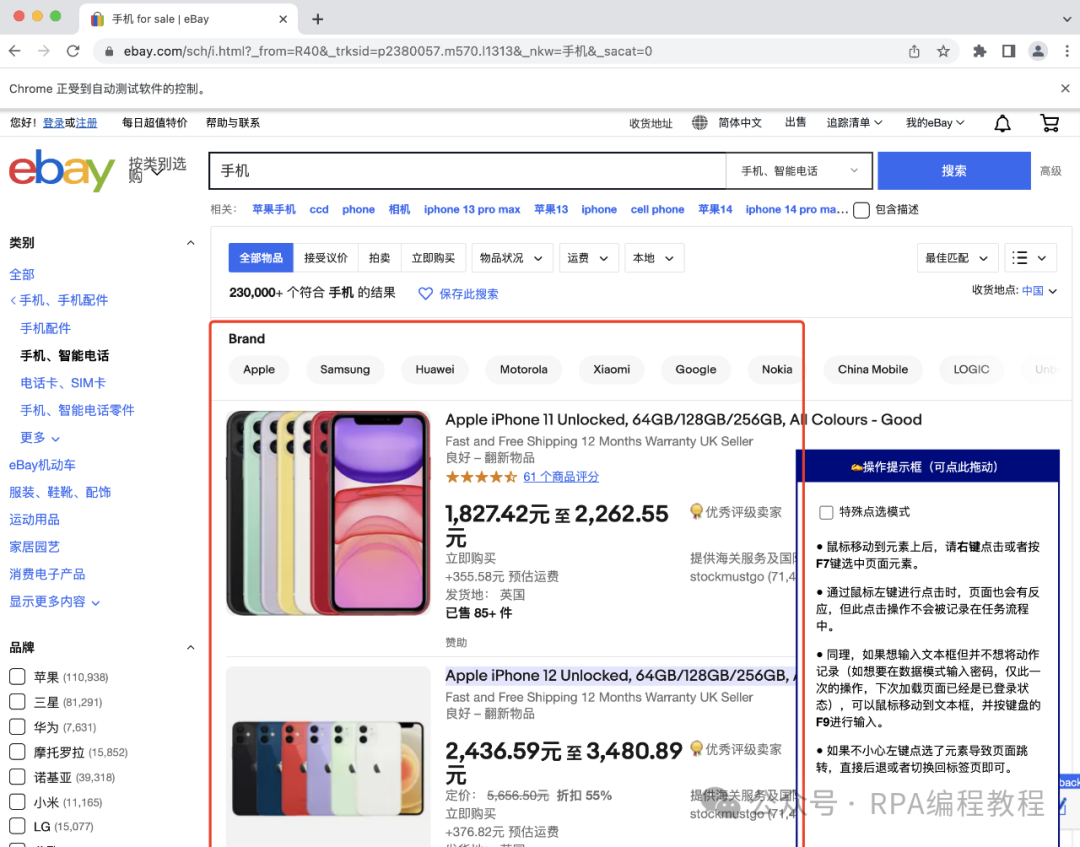Toggle the Chrome side panel icon
Screen dimensions: 1080x847
coord(1008,51)
